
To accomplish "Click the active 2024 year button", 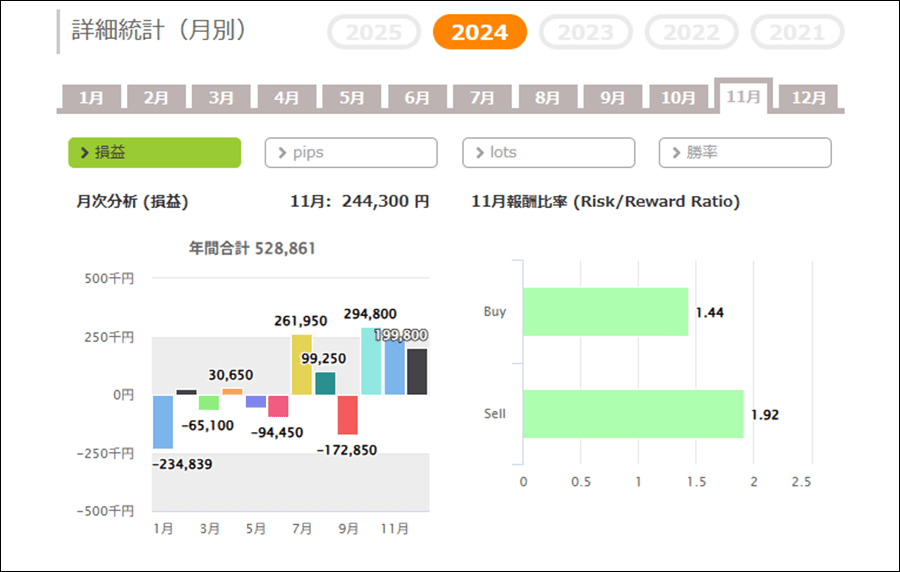I will click(x=479, y=33).
